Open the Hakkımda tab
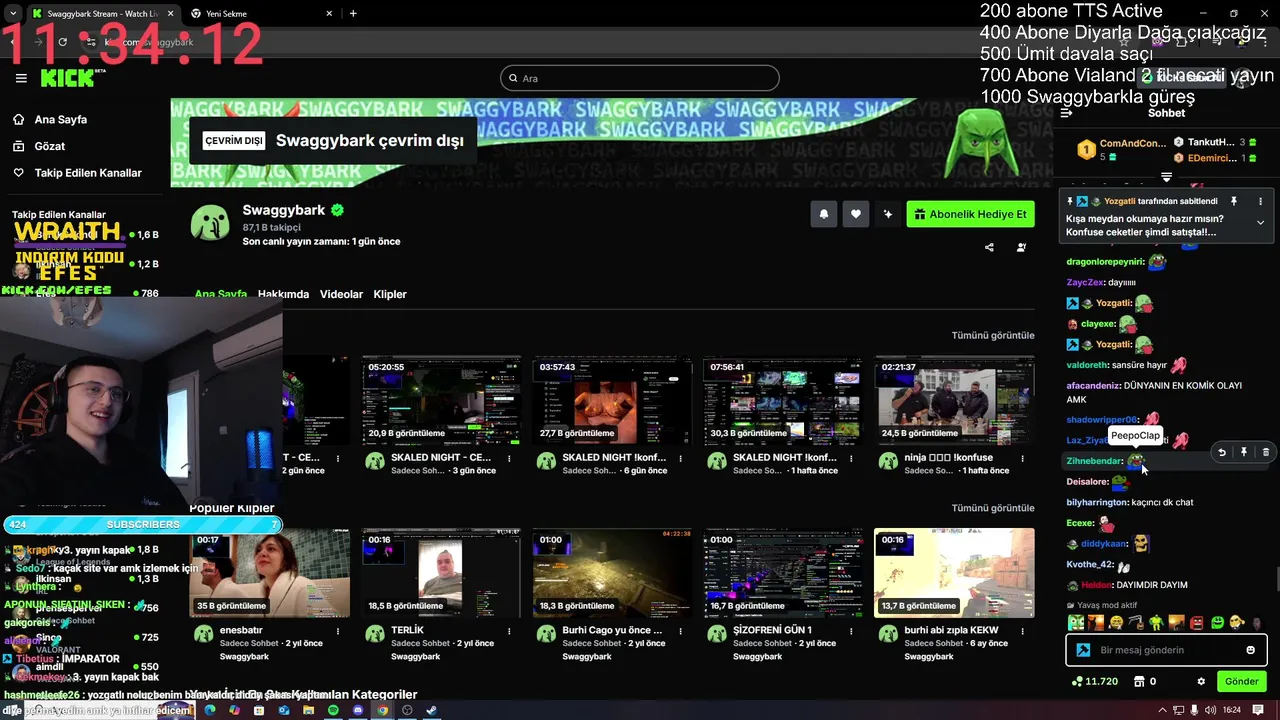 [283, 294]
